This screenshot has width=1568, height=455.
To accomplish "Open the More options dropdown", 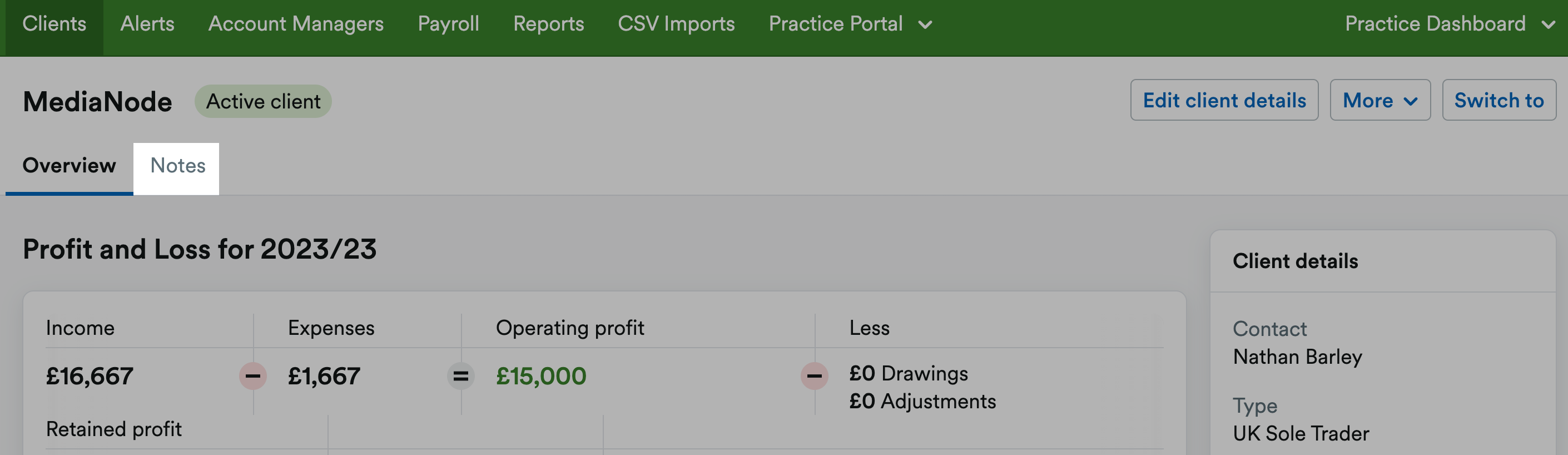I will click(x=1379, y=100).
